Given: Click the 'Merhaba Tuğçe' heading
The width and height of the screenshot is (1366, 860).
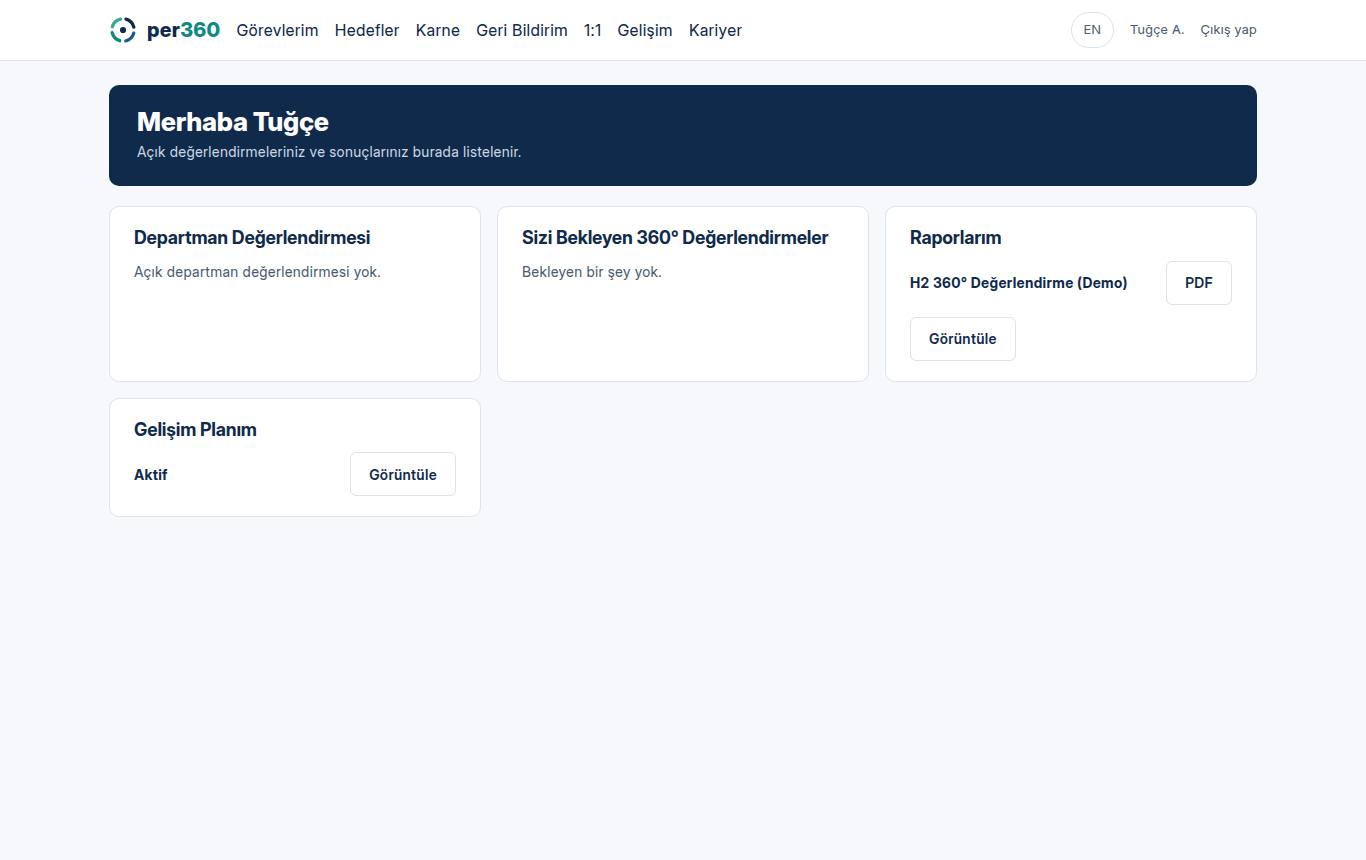Looking at the screenshot, I should tap(233, 122).
